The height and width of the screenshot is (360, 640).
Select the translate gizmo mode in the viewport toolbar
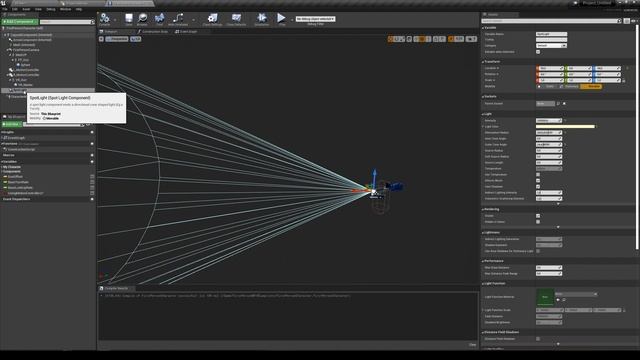(x=391, y=39)
